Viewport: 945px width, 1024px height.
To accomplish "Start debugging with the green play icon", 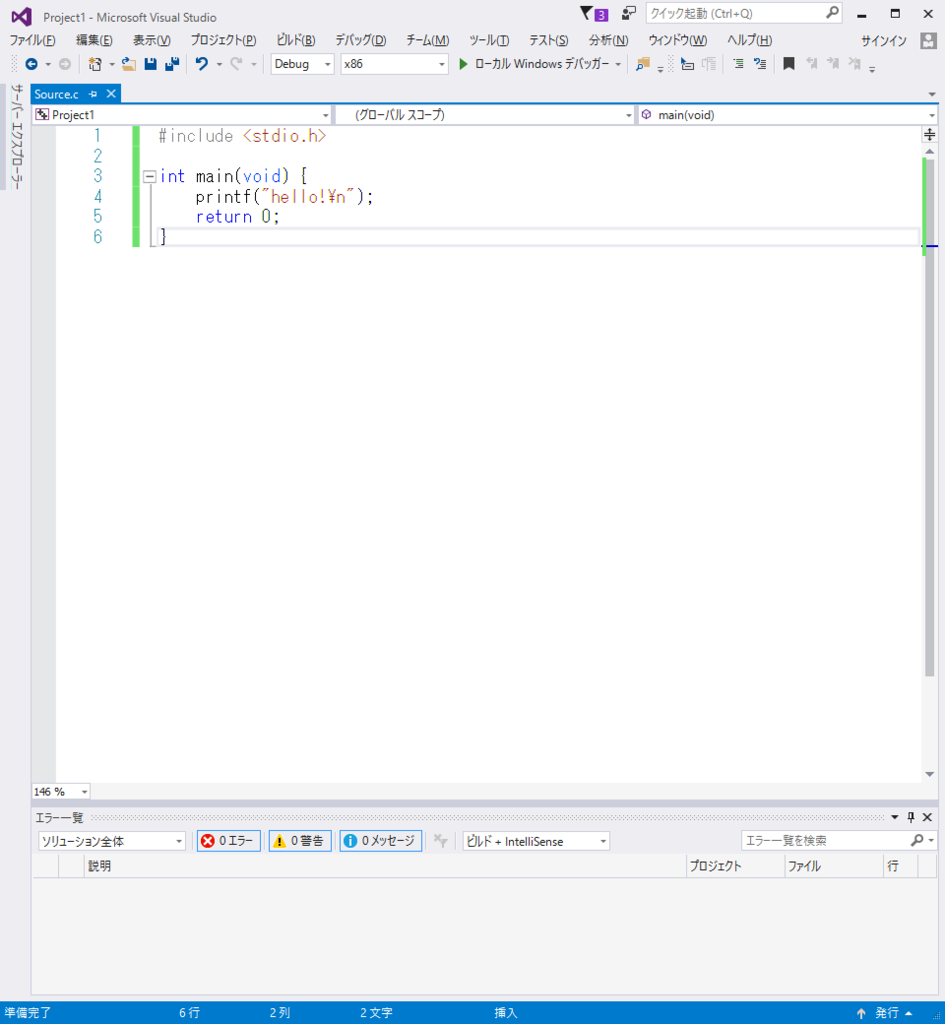I will point(463,64).
